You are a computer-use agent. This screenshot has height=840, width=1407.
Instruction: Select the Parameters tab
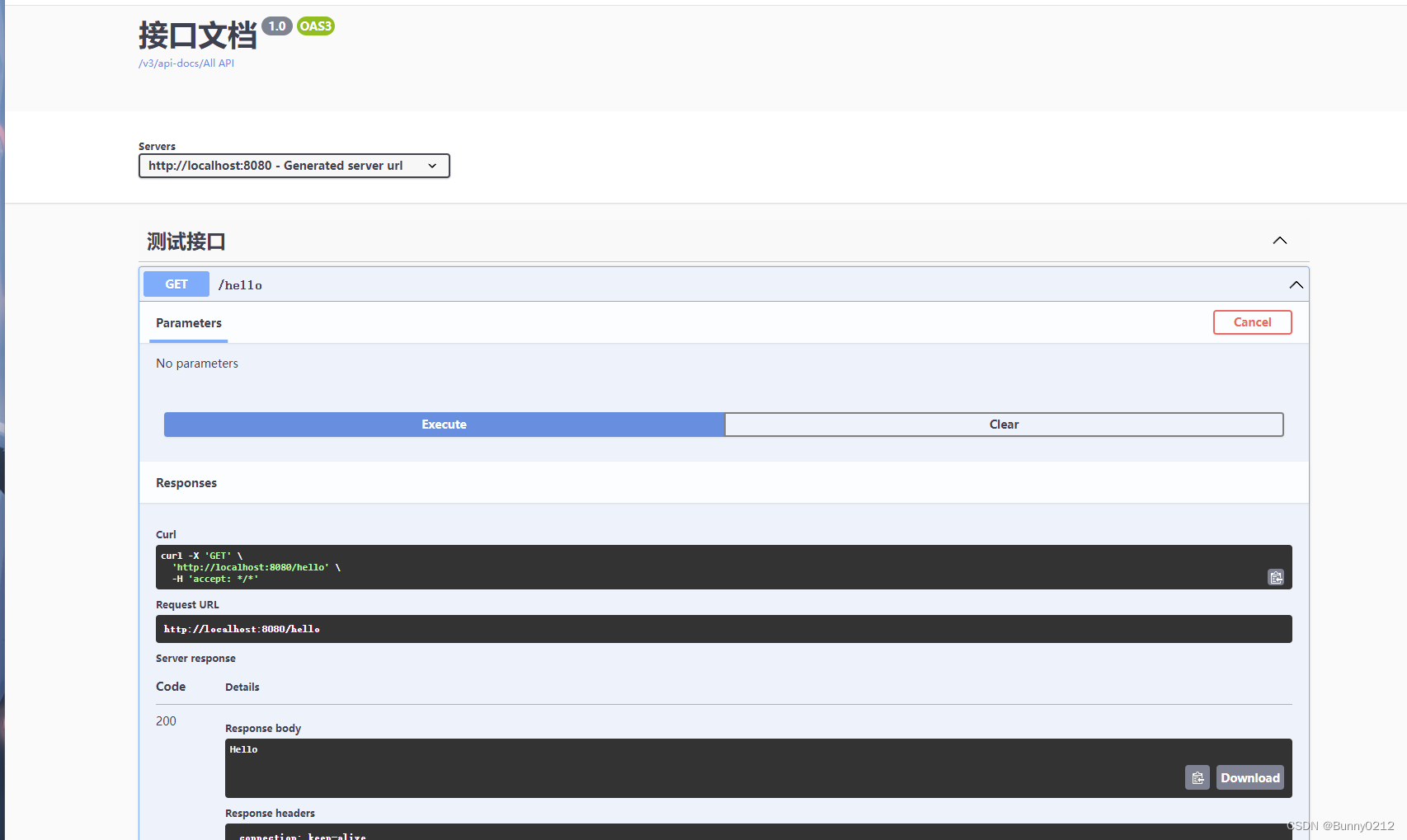click(x=189, y=323)
